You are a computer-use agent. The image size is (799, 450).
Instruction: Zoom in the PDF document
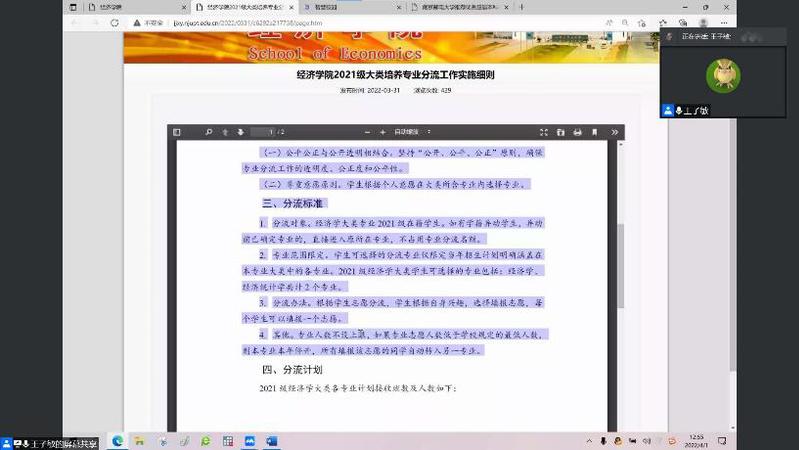(x=382, y=132)
